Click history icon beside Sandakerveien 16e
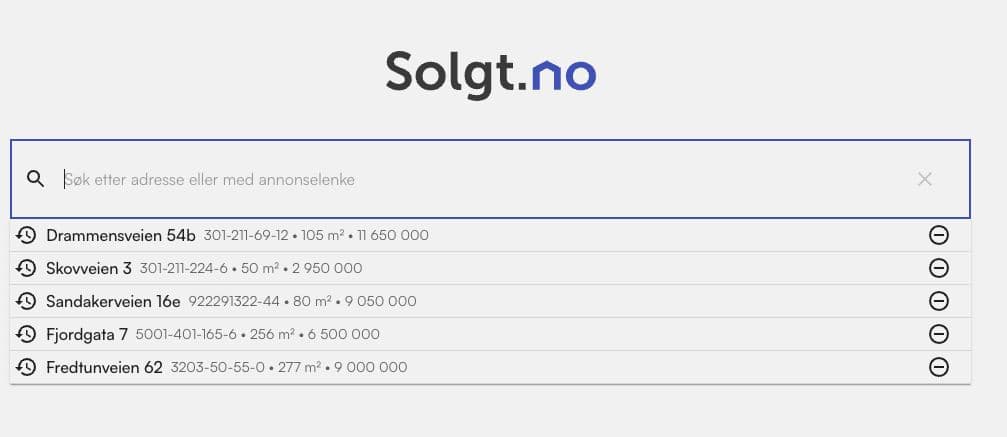The width and height of the screenshot is (1007, 437). [27, 301]
